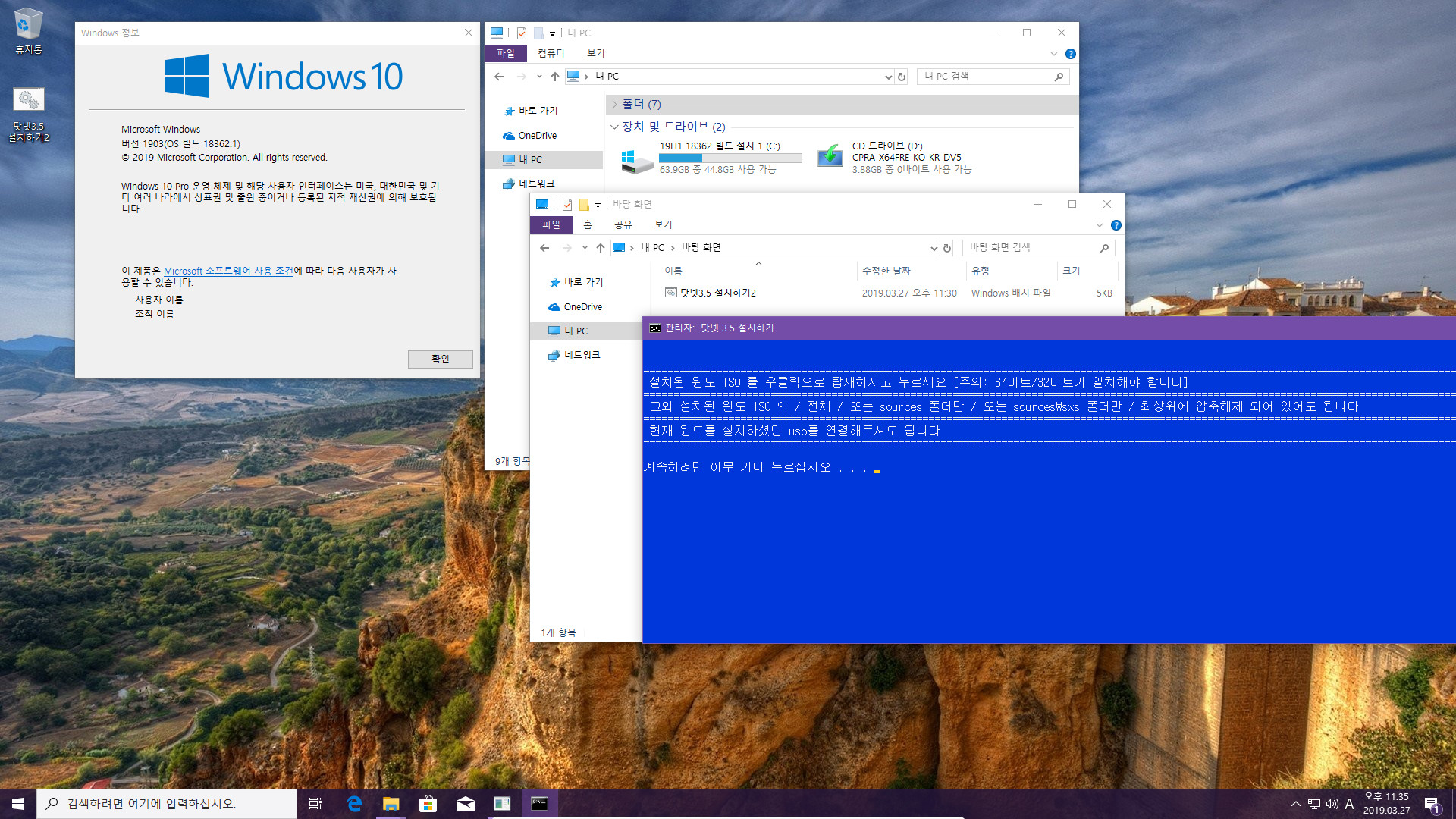Click C: drive usage bar
1456x819 pixels.
coord(730,158)
